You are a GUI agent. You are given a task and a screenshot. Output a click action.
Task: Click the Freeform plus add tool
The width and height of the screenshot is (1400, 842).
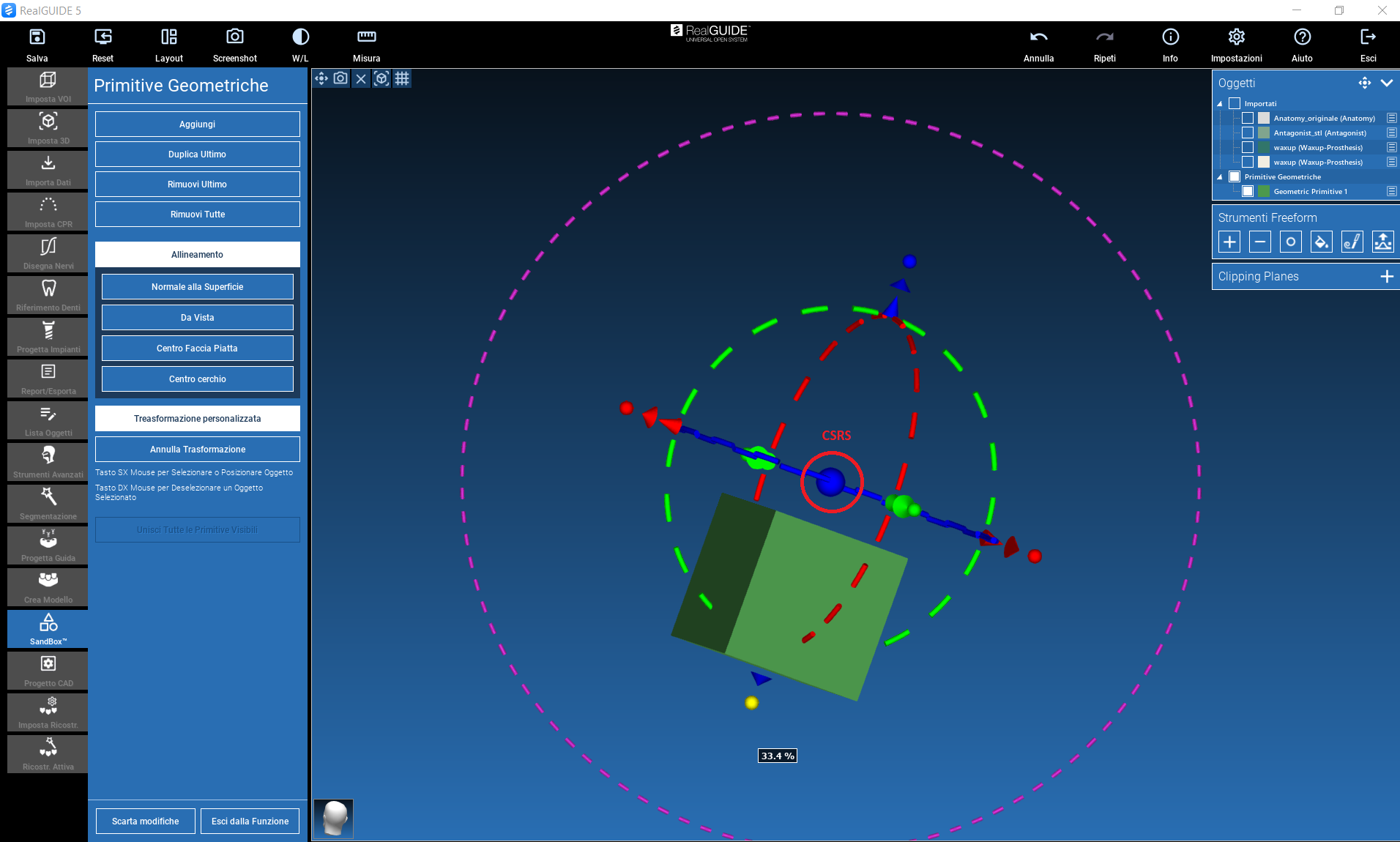point(1229,242)
